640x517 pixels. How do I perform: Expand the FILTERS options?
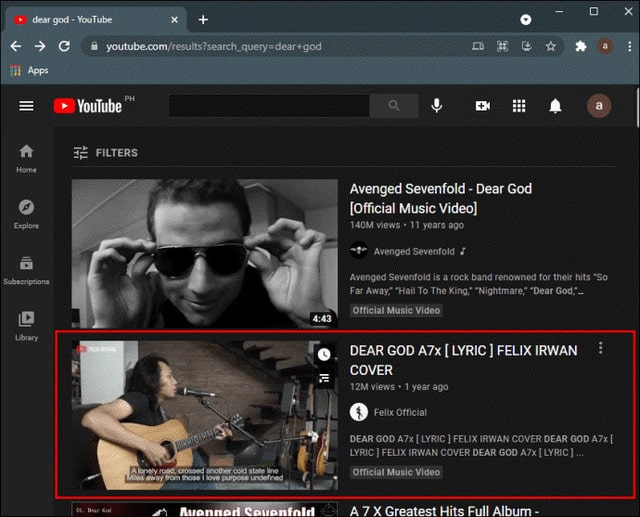[x=106, y=153]
